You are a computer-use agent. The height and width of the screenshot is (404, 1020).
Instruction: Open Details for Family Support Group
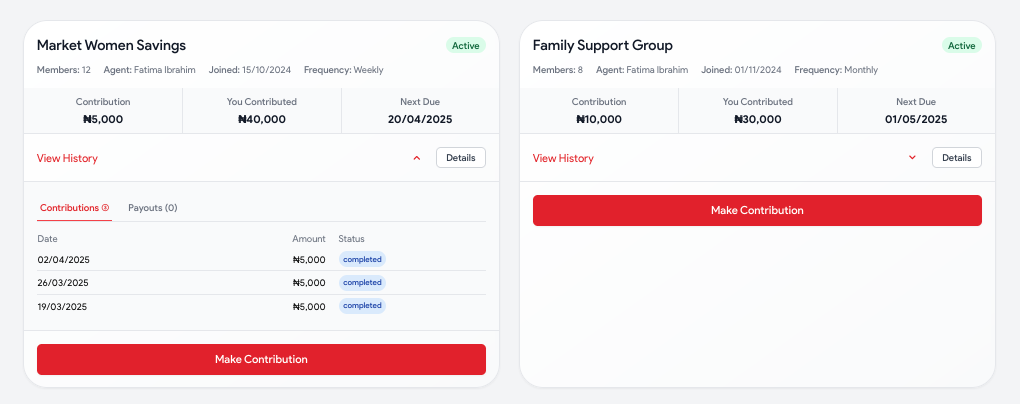957,157
